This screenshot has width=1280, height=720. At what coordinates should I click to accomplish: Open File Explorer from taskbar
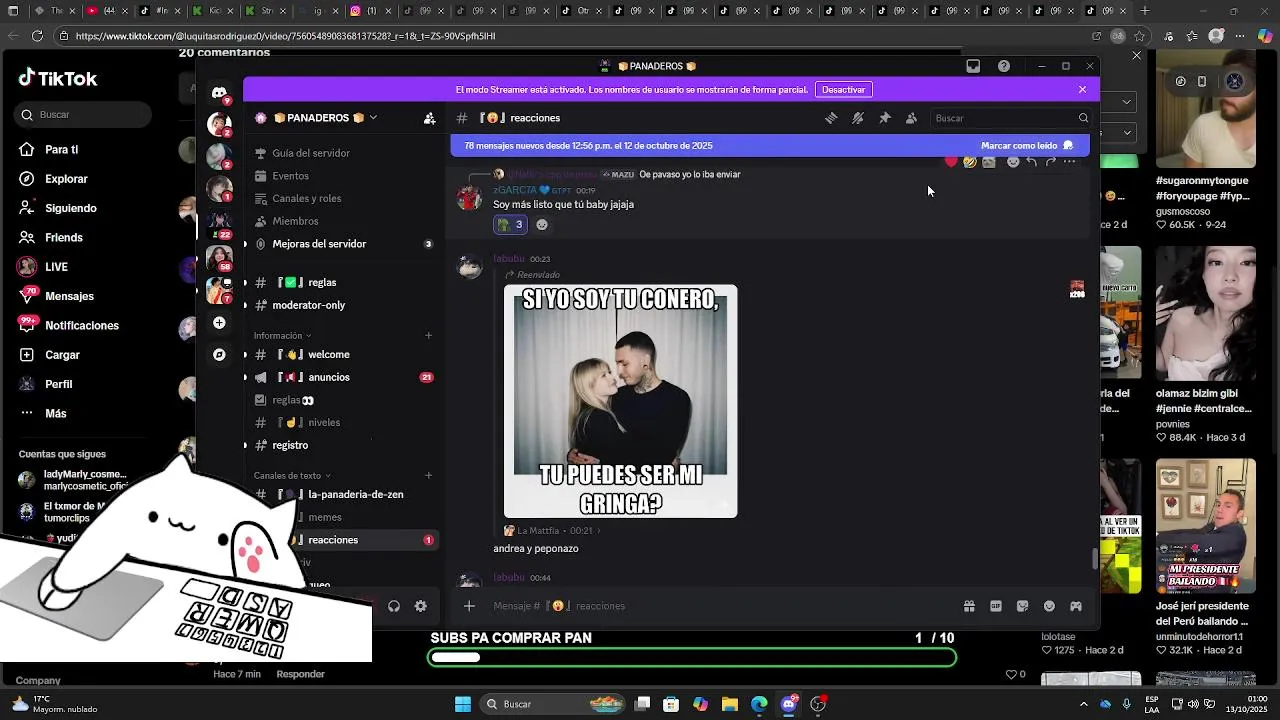[730, 704]
